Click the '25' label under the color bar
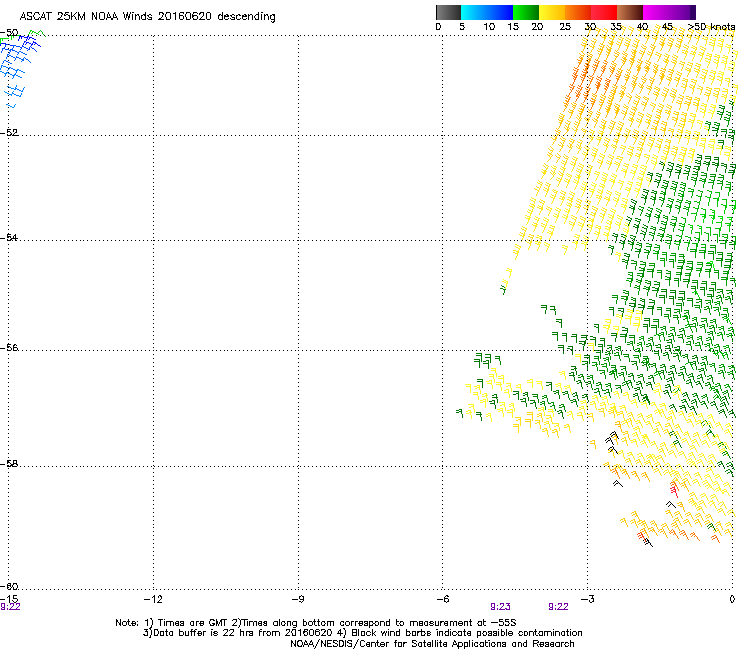The width and height of the screenshot is (740, 650). click(565, 27)
